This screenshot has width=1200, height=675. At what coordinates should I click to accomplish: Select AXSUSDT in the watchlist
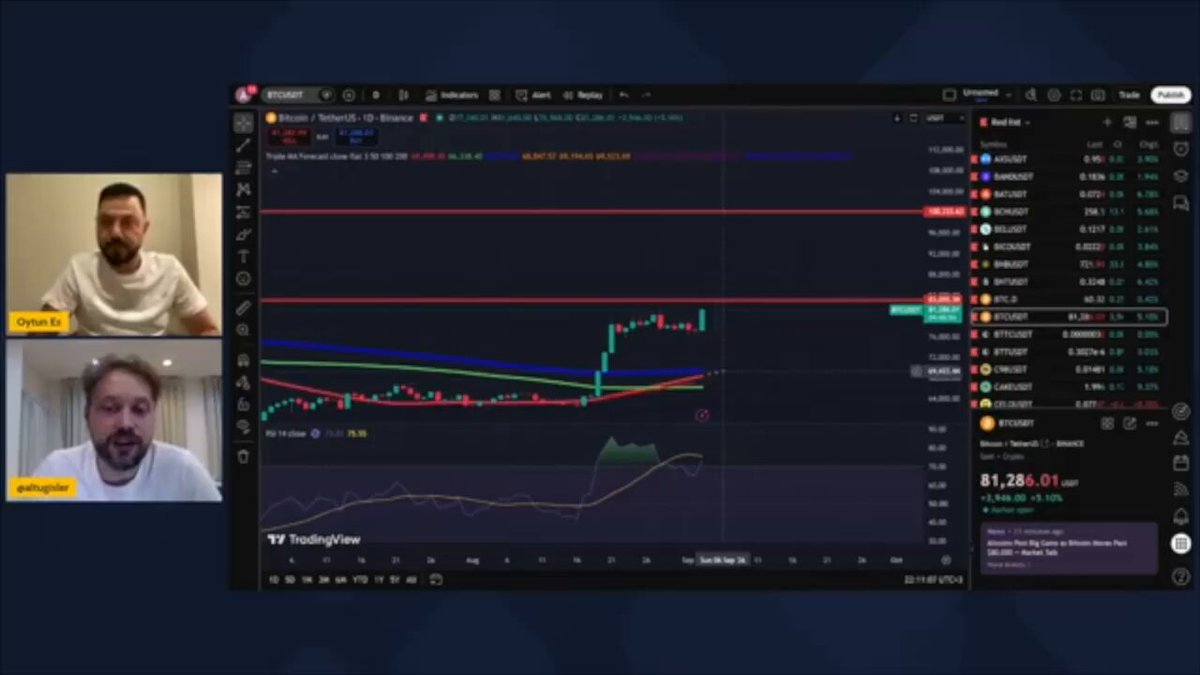point(1069,159)
